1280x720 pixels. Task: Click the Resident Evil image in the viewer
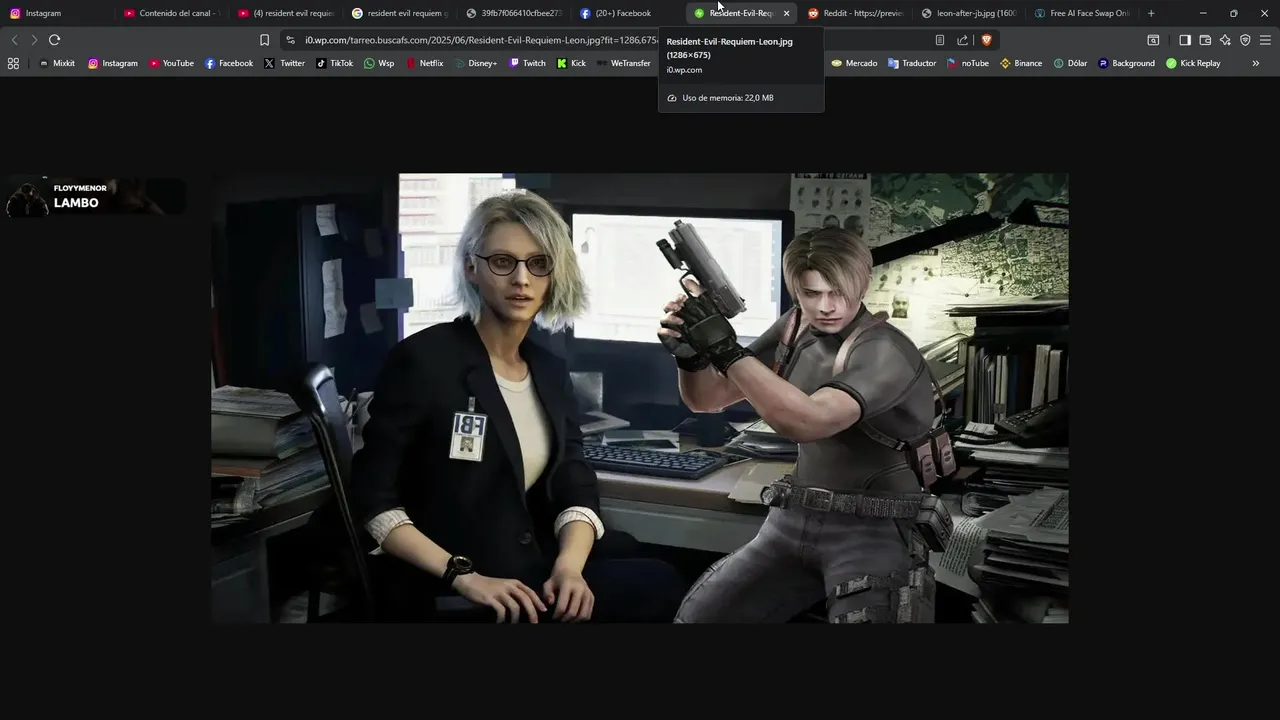640,398
